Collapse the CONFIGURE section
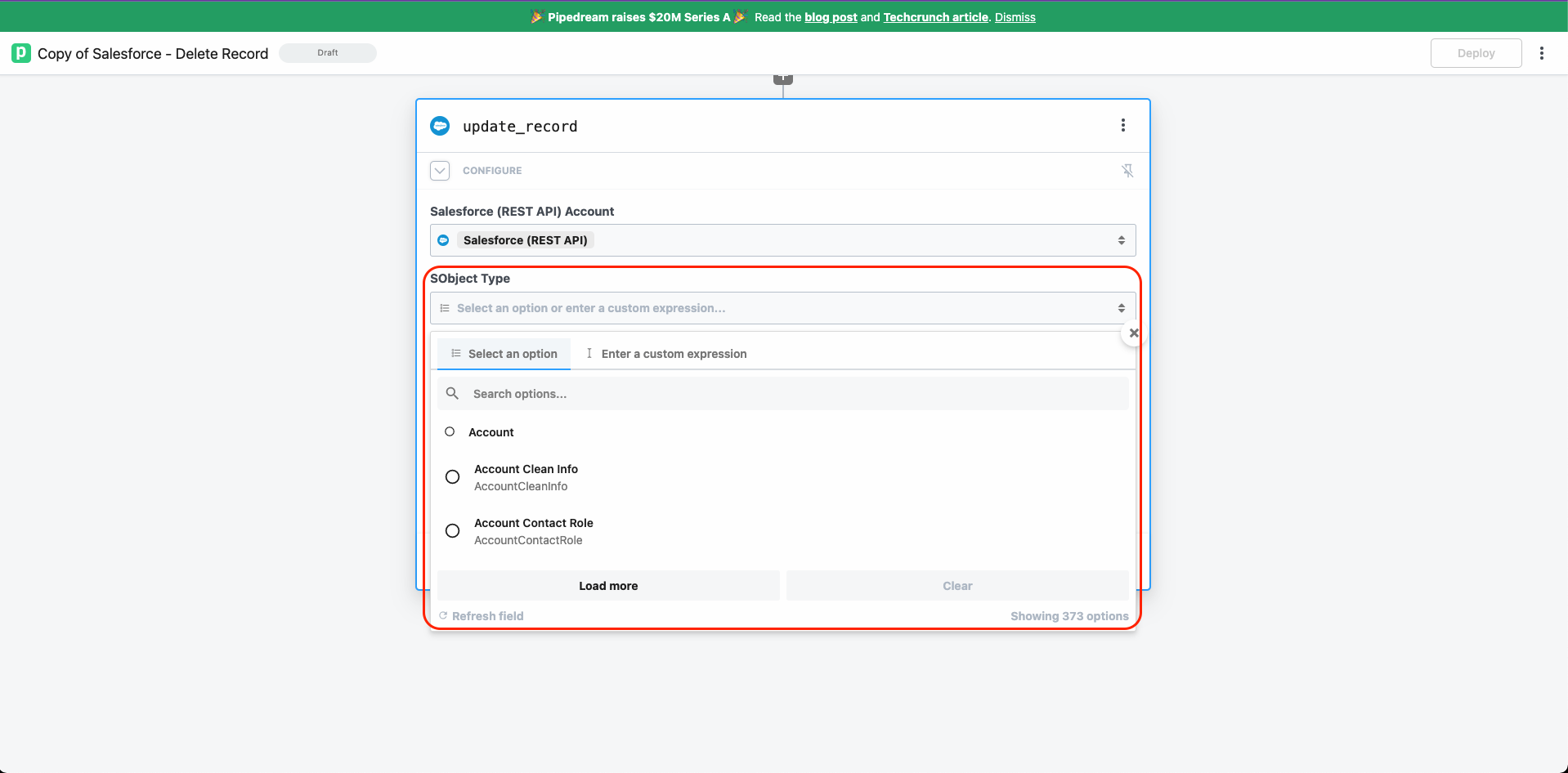This screenshot has width=1568, height=773. (439, 170)
